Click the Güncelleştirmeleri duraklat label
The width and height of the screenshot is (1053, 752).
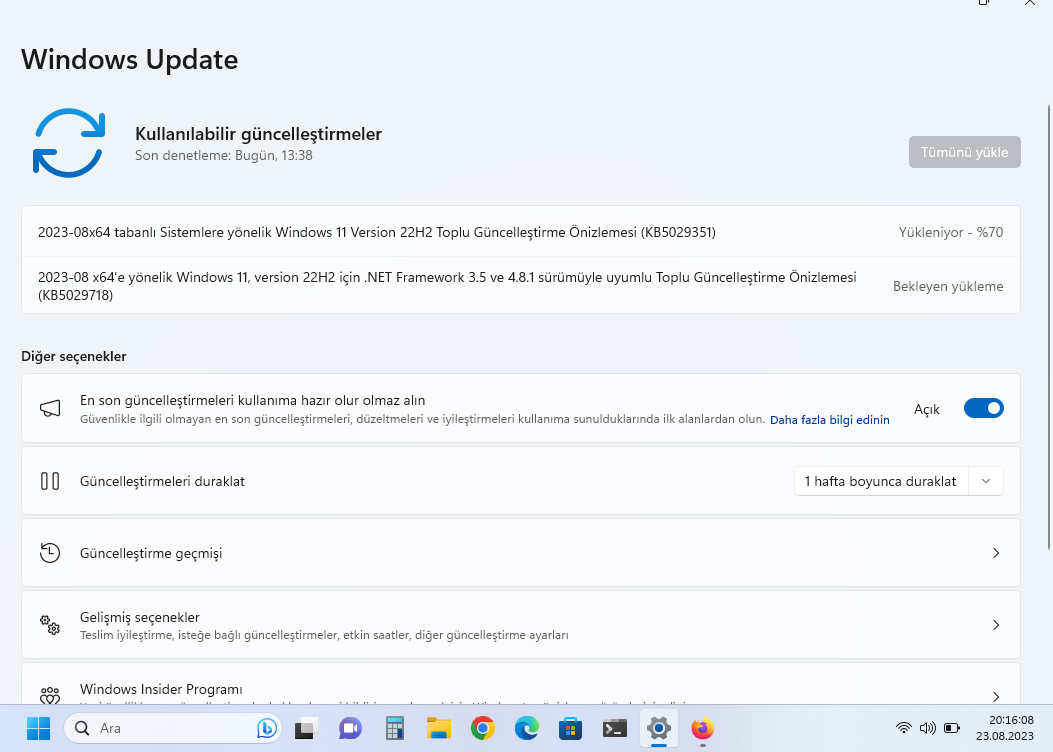(162, 481)
